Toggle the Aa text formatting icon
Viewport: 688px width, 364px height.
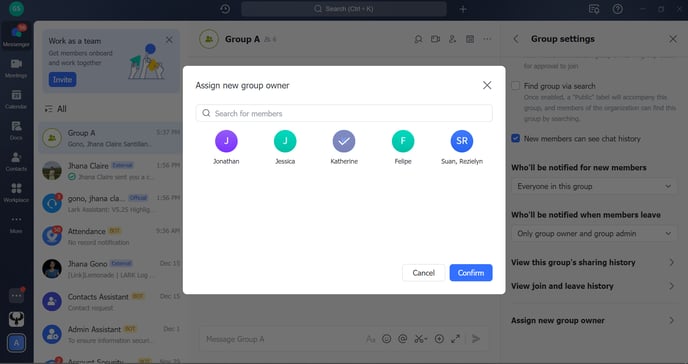pos(370,339)
